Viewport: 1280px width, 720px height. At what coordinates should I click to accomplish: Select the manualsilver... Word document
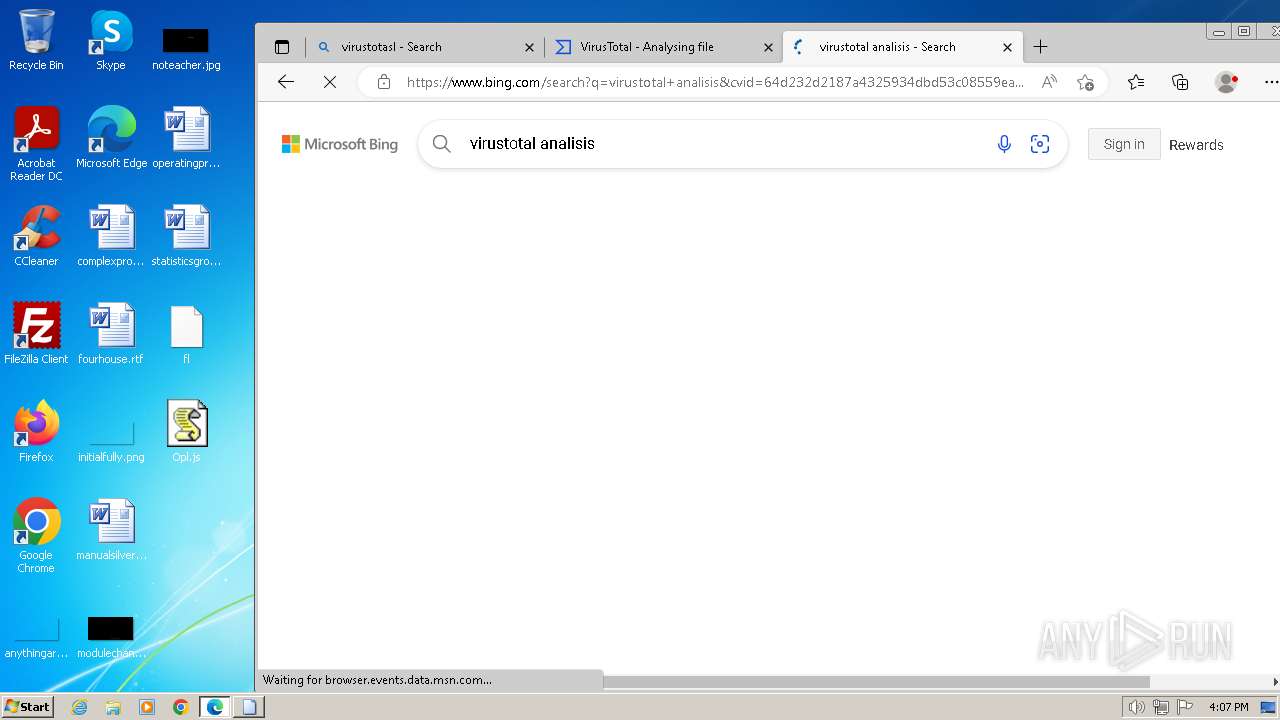pos(111,530)
